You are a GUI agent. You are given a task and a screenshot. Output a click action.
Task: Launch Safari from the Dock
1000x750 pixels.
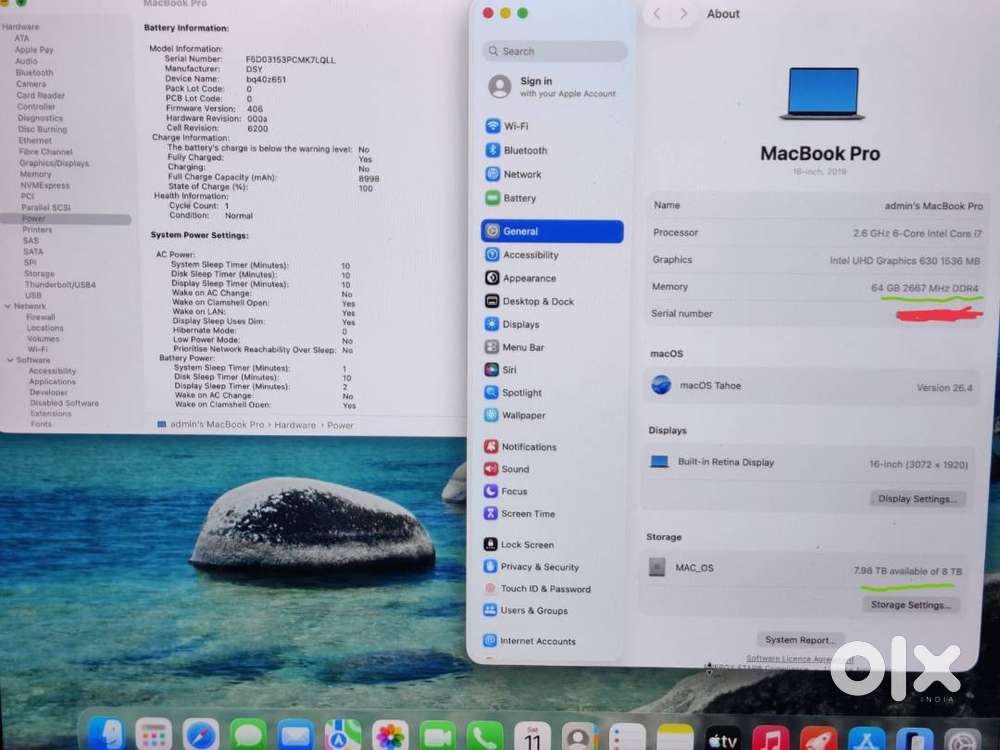tap(201, 735)
